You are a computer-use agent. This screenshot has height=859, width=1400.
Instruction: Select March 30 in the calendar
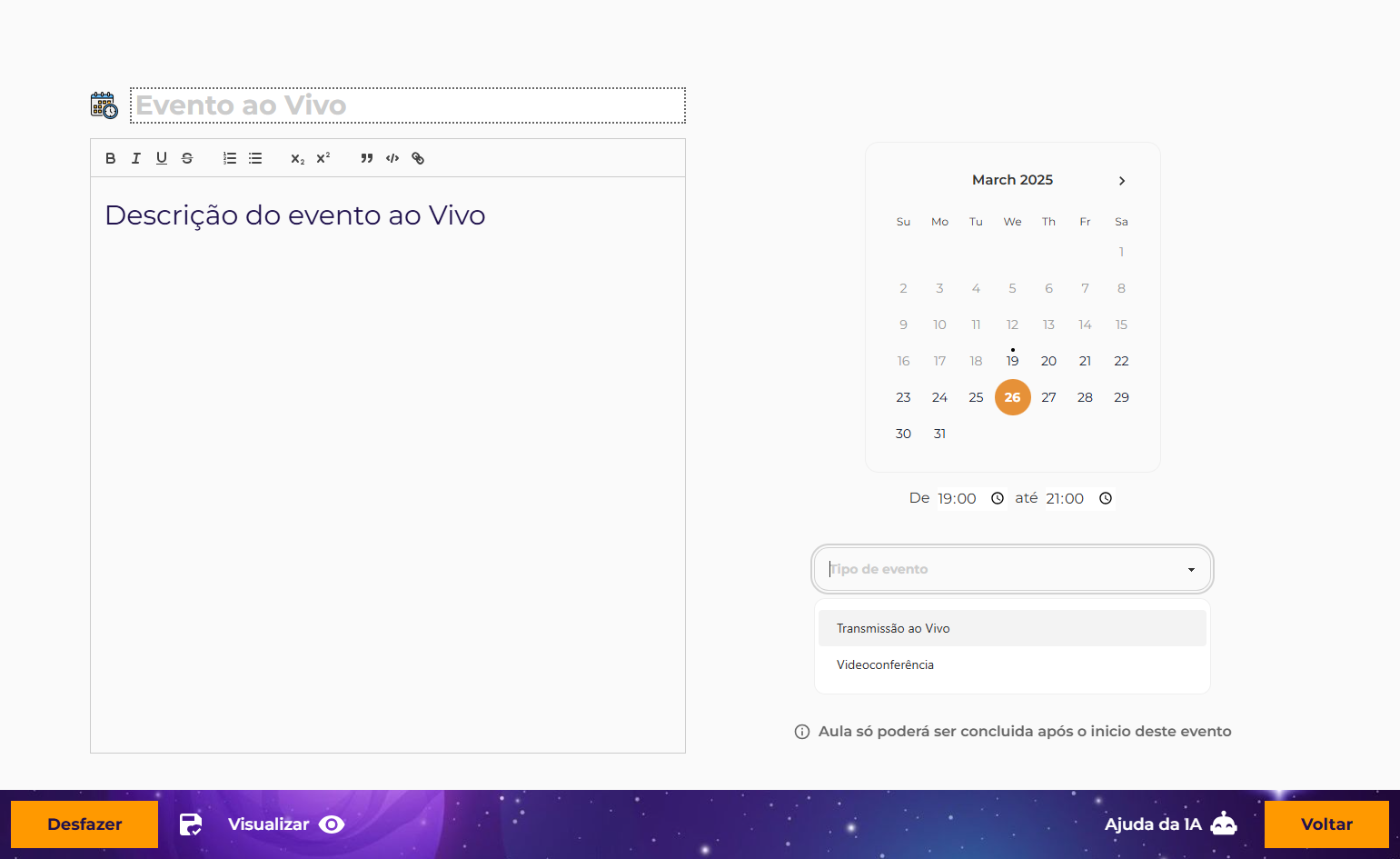pos(903,434)
